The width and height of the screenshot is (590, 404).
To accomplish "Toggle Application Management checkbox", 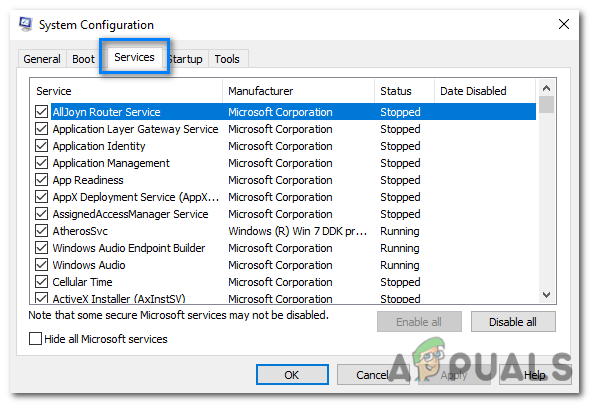I will (x=41, y=163).
